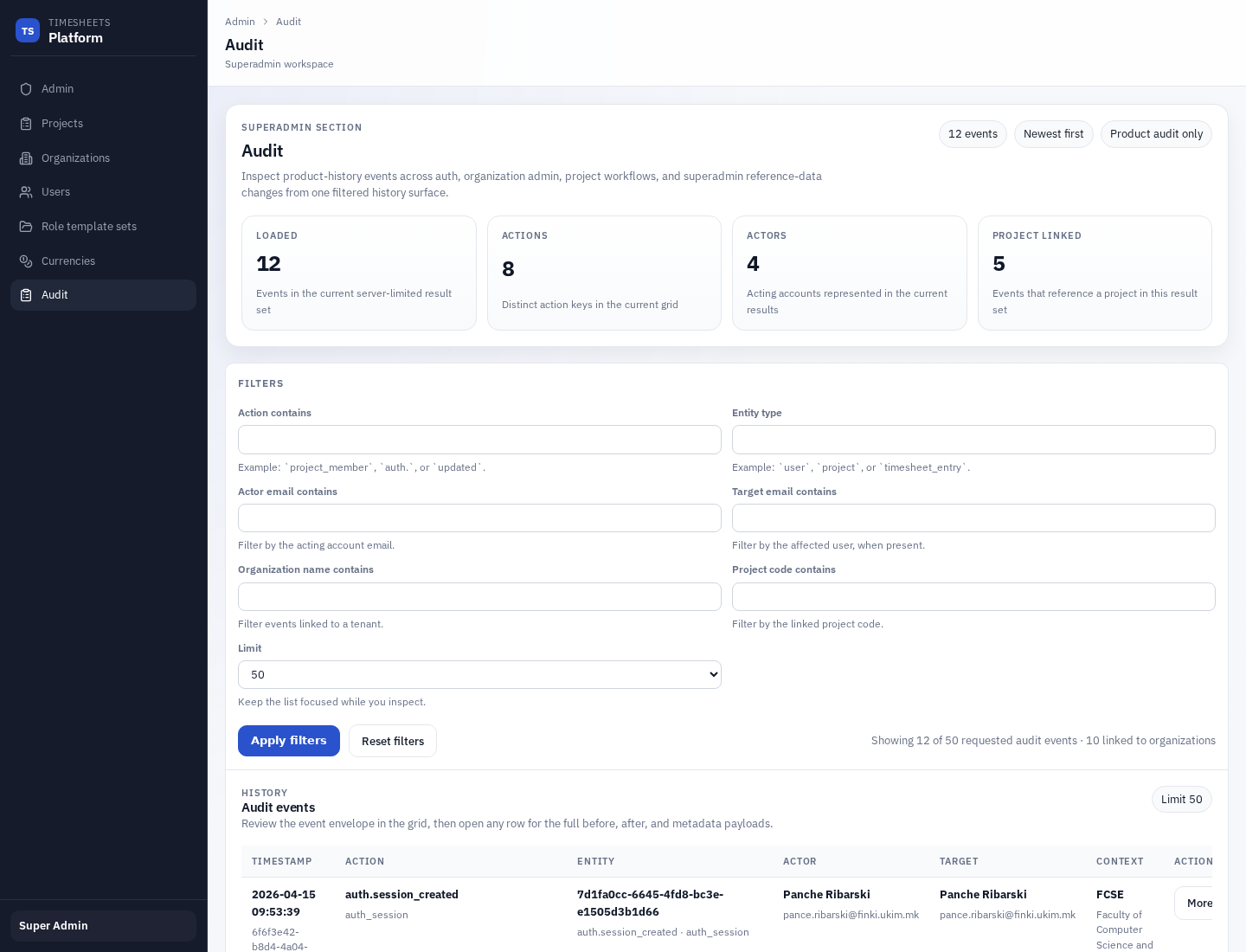Screen dimensions: 1246x952
Task: Click the Projects folder icon
Action: pos(27,123)
